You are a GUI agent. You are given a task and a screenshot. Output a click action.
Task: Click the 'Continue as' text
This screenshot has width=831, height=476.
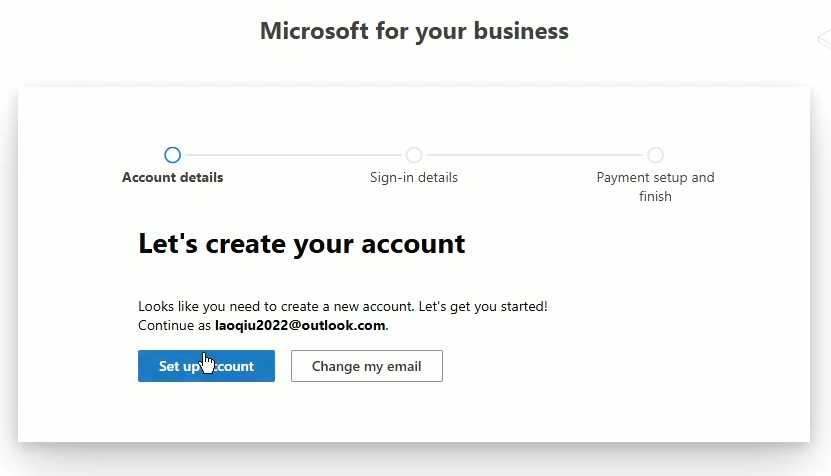[175, 326]
